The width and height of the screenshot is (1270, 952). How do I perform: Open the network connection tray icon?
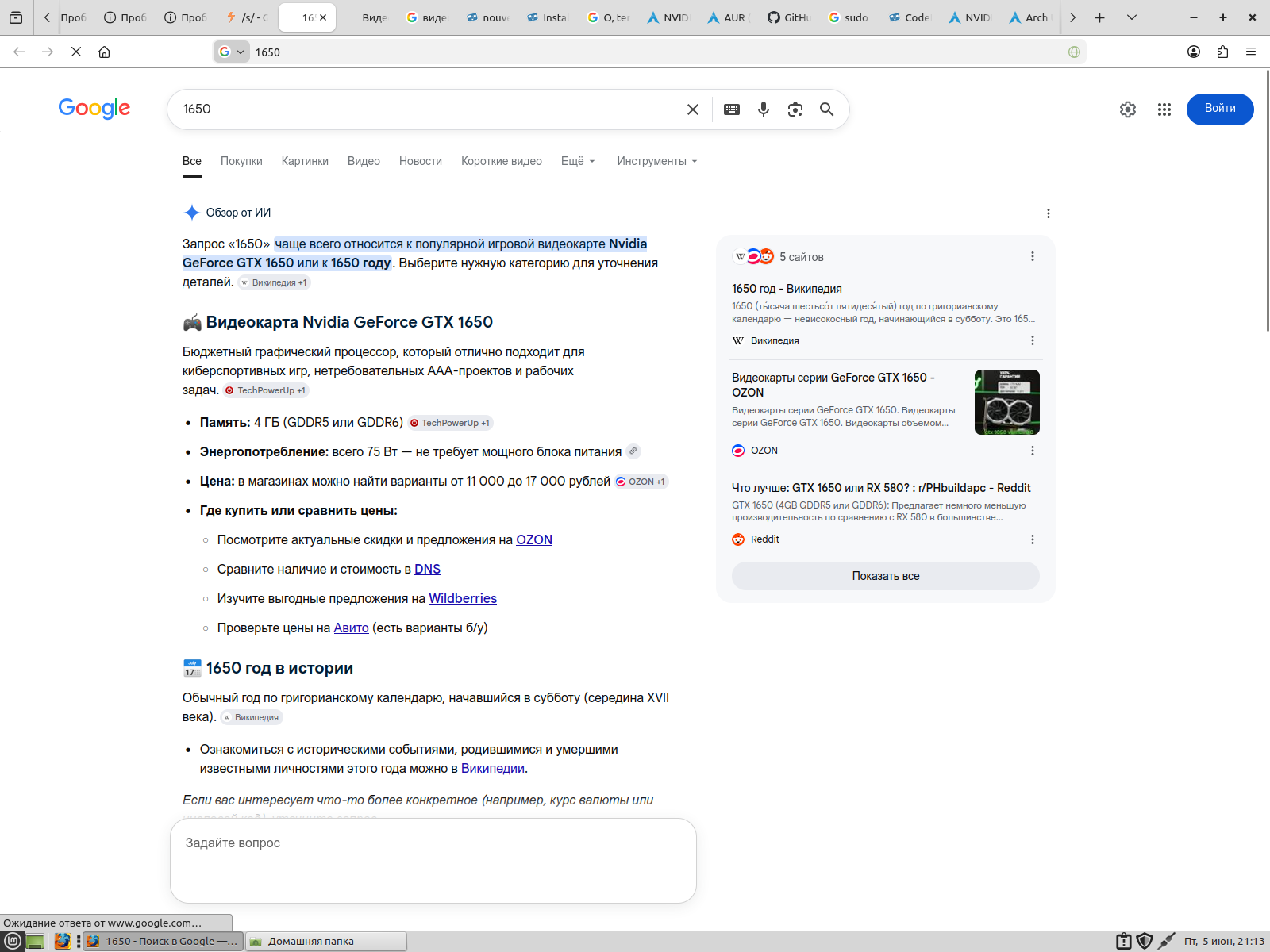coord(1166,942)
